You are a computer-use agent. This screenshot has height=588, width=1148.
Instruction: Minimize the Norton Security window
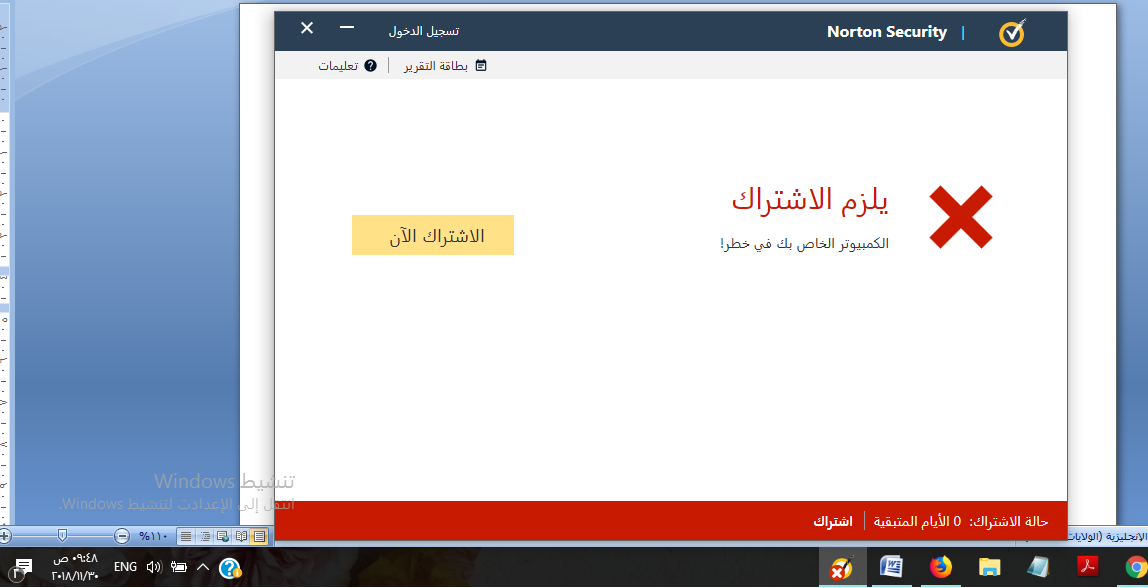[347, 28]
